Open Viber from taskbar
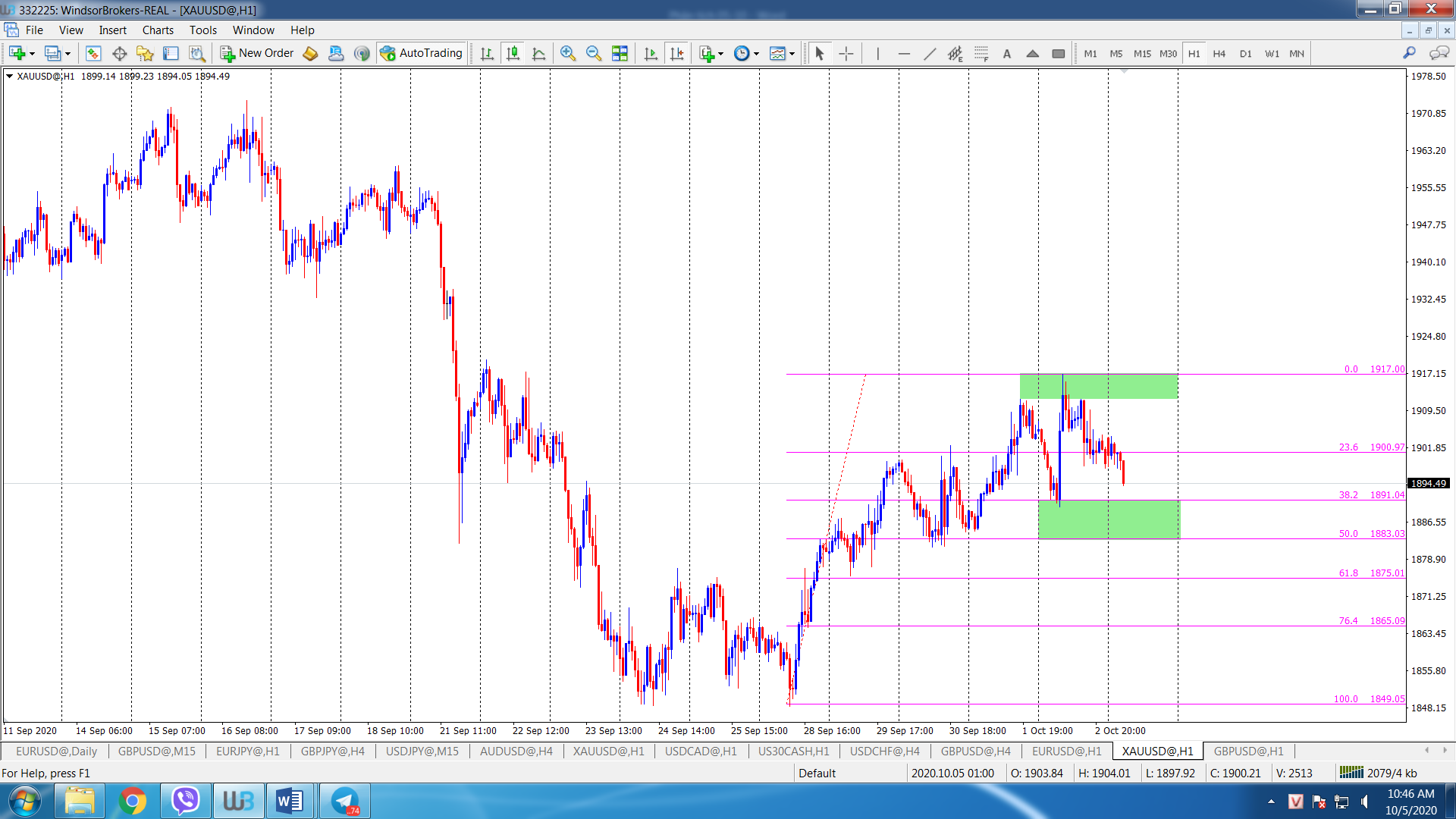Image resolution: width=1456 pixels, height=819 pixels. click(185, 801)
